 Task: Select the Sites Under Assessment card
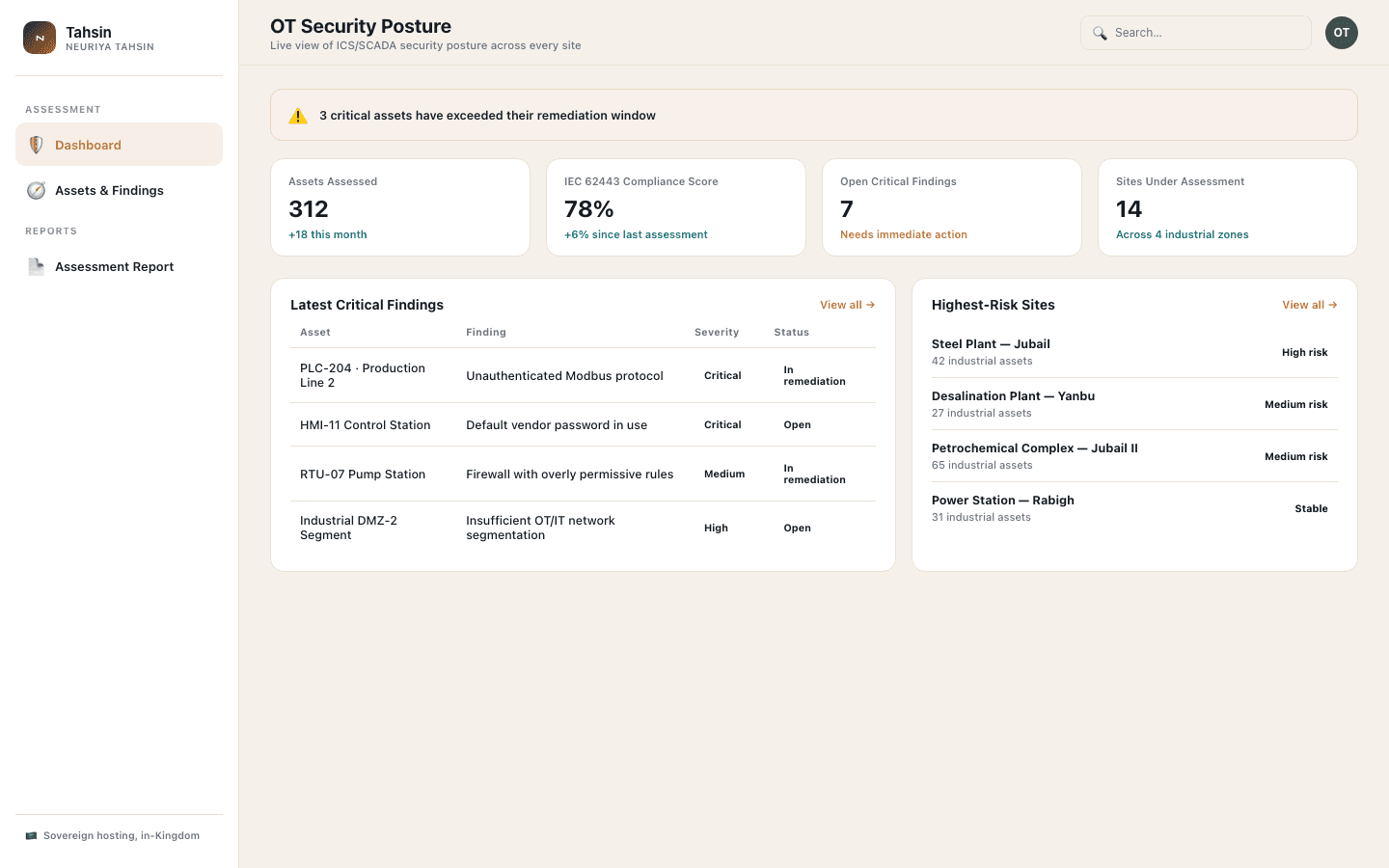coord(1228,207)
